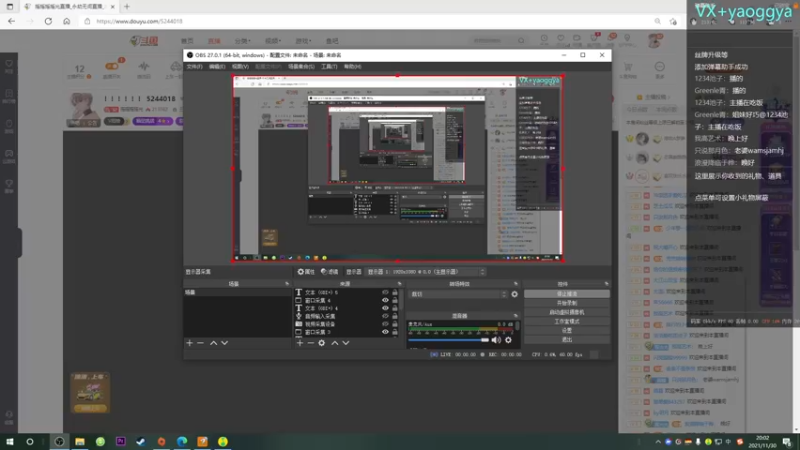
Task: Hide the 文本 (GDI+) 4 source
Action: [x=385, y=308]
